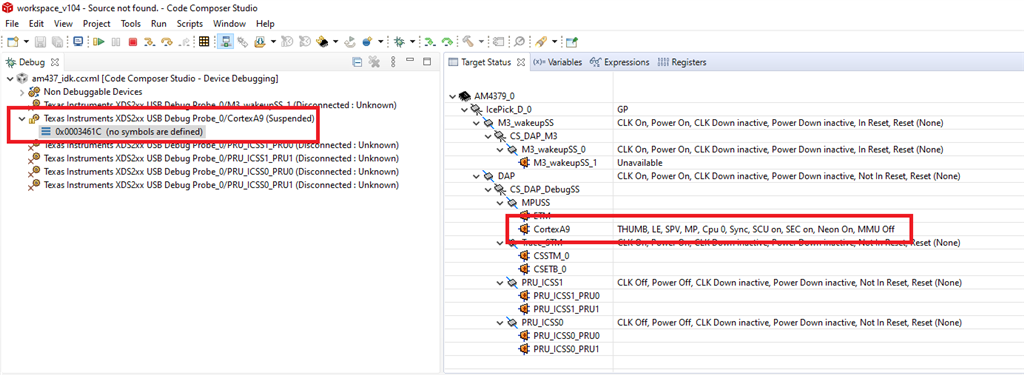Open the Project menu
The width and height of the screenshot is (1024, 375).
(97, 24)
